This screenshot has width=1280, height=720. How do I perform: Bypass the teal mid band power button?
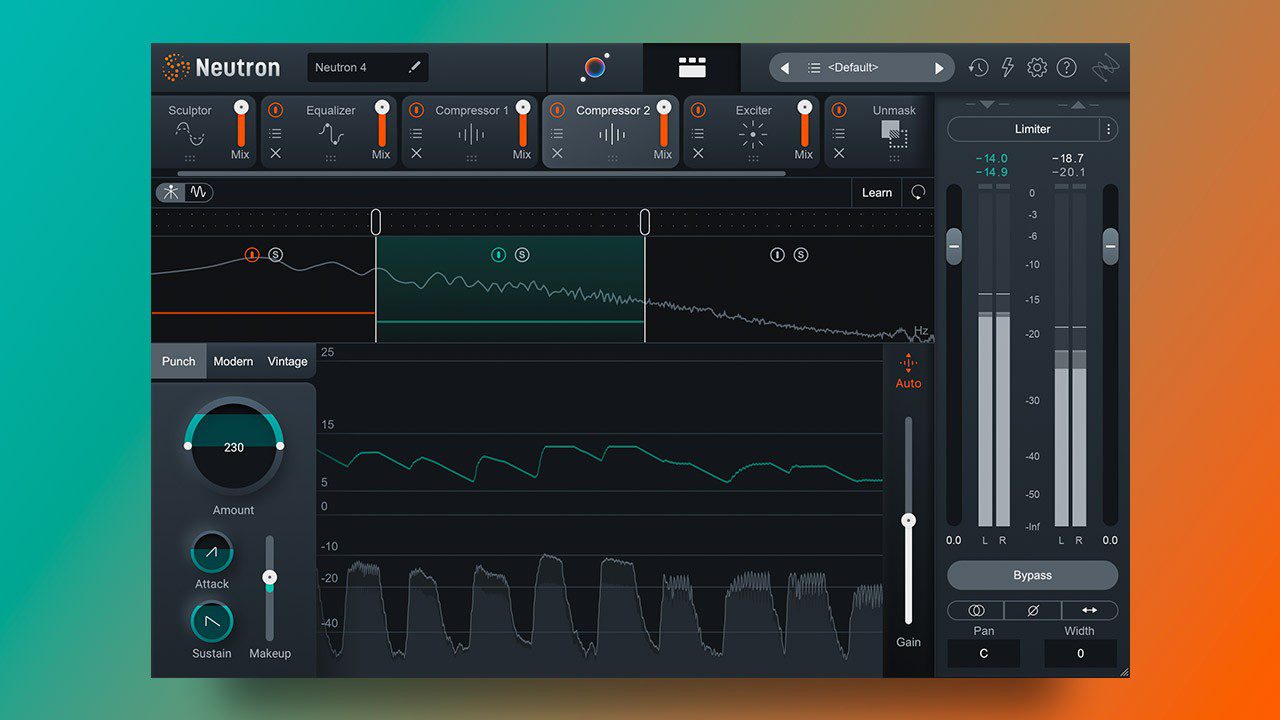click(x=498, y=255)
